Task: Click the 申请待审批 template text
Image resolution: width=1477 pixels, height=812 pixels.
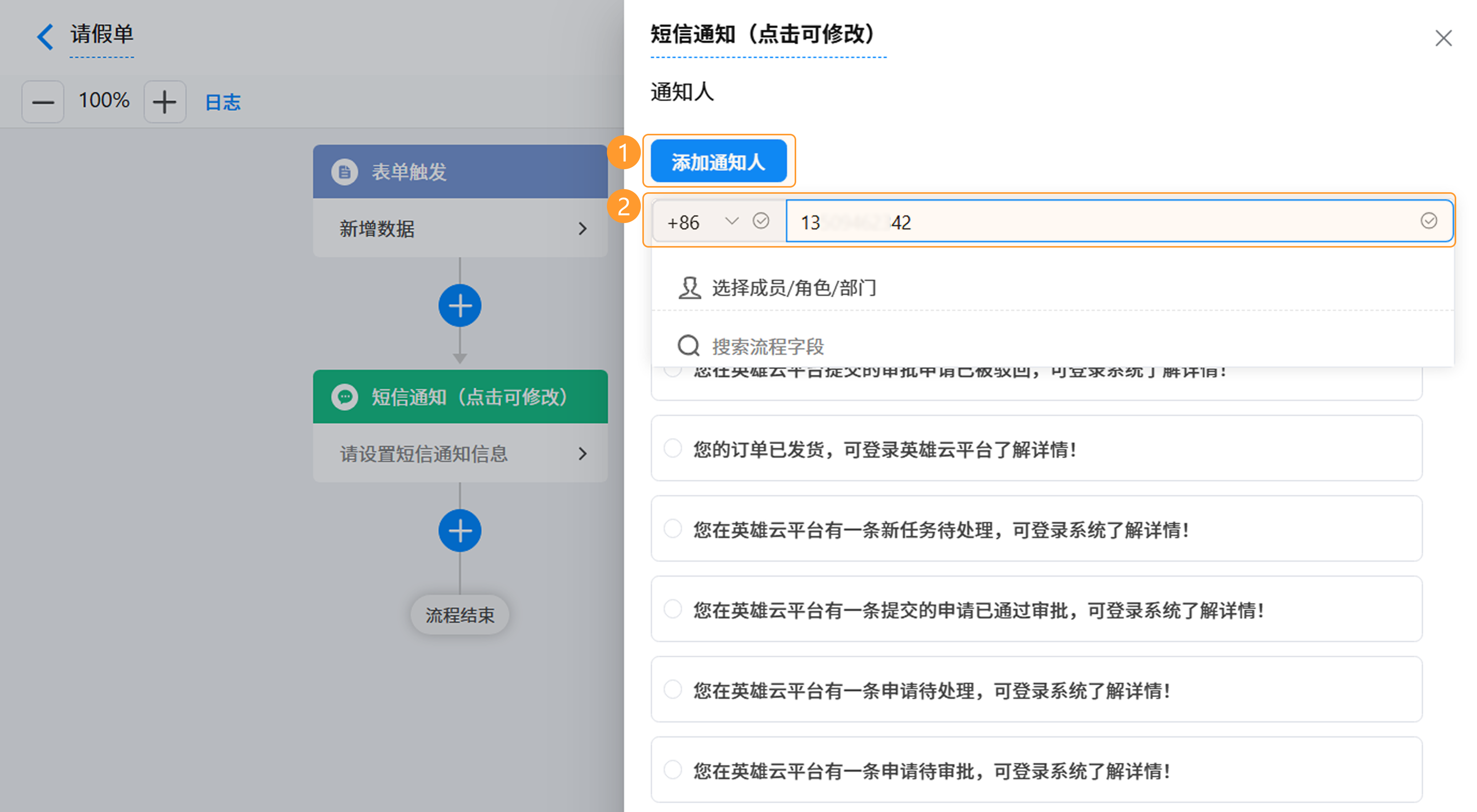Action: tap(932, 771)
